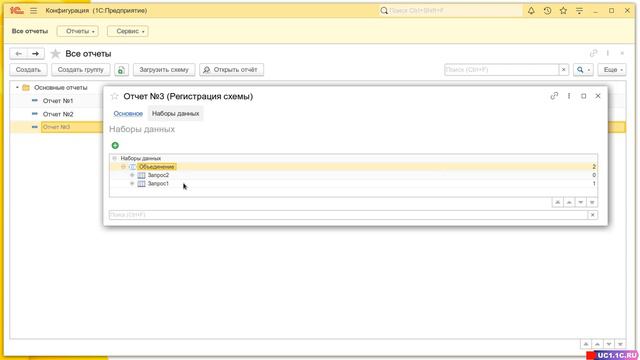The height and width of the screenshot is (360, 640).
Task: Clear the list search field
Action: click(564, 70)
